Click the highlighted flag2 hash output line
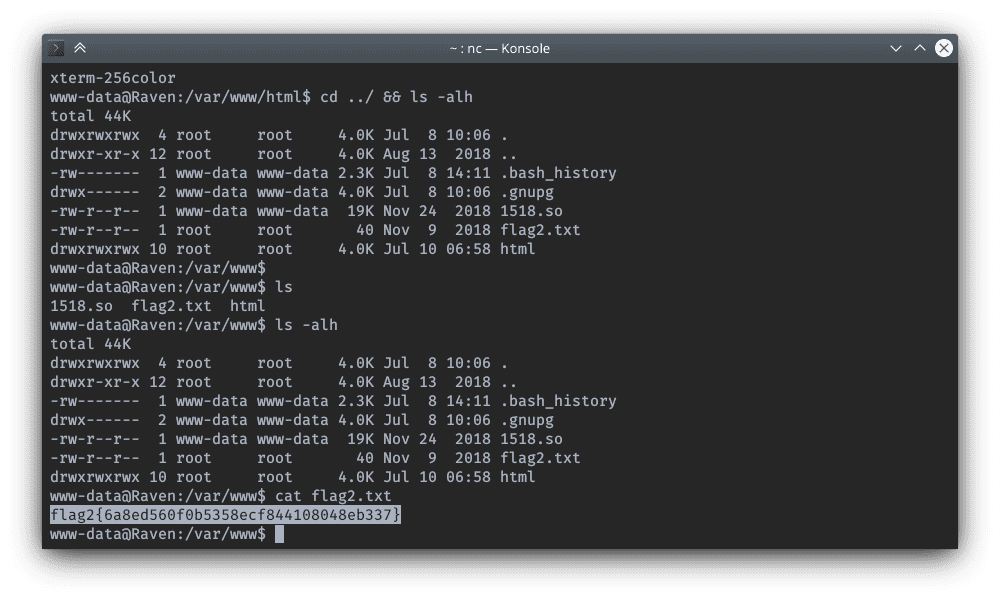1000x599 pixels. pyautogui.click(x=226, y=515)
